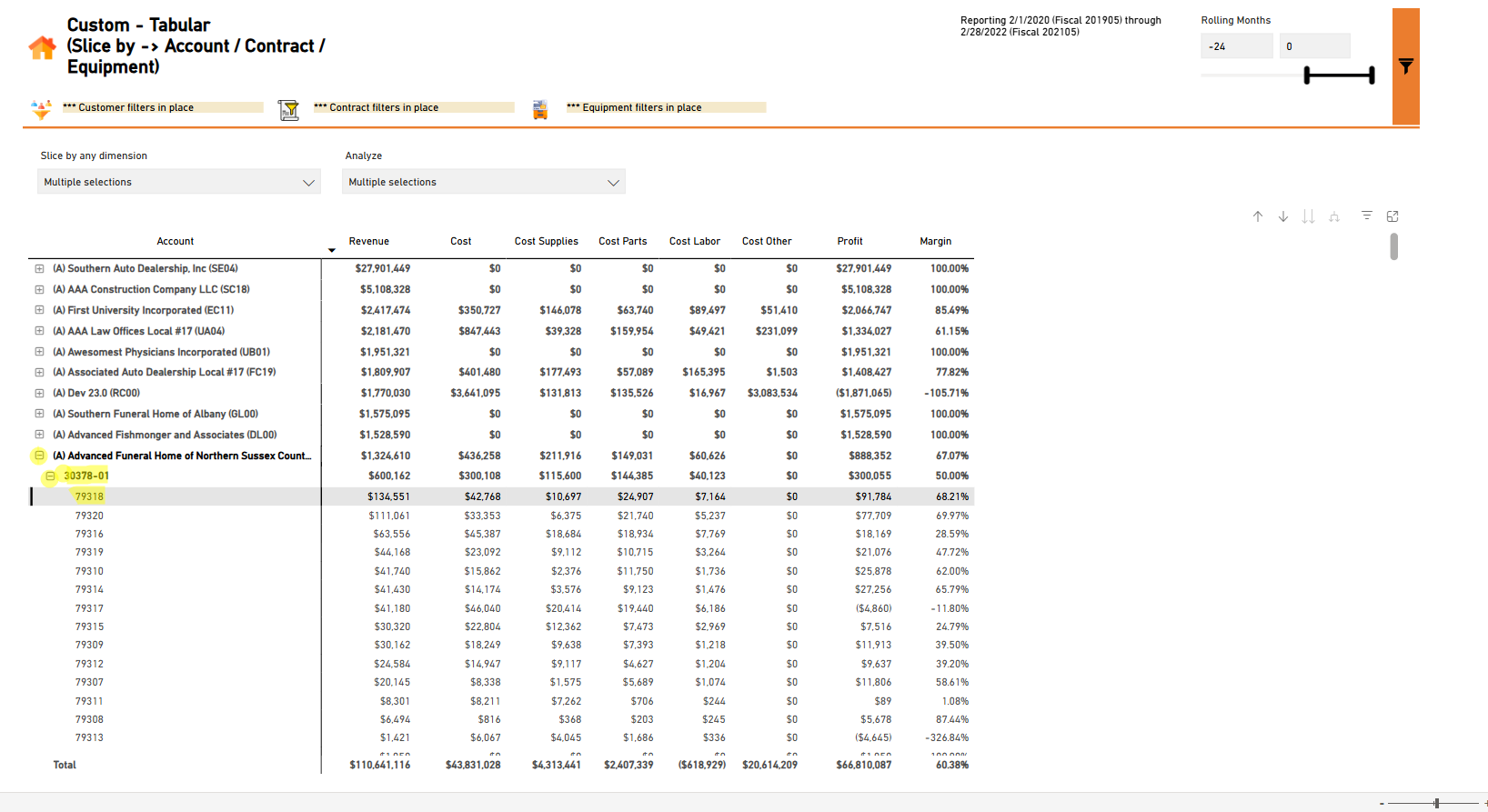Click revenue cell $27,901,449 for Southern Auto

tap(383, 268)
